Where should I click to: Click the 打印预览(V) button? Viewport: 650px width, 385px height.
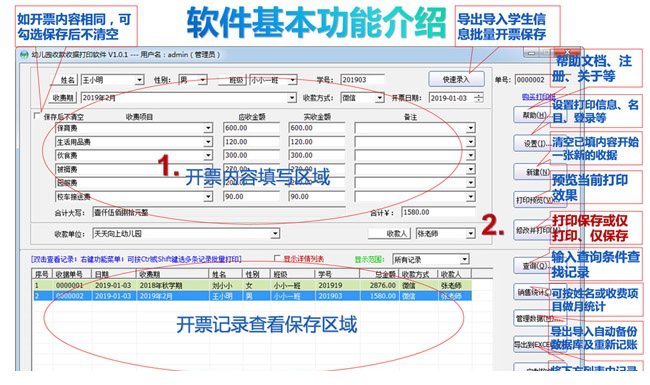click(x=534, y=200)
